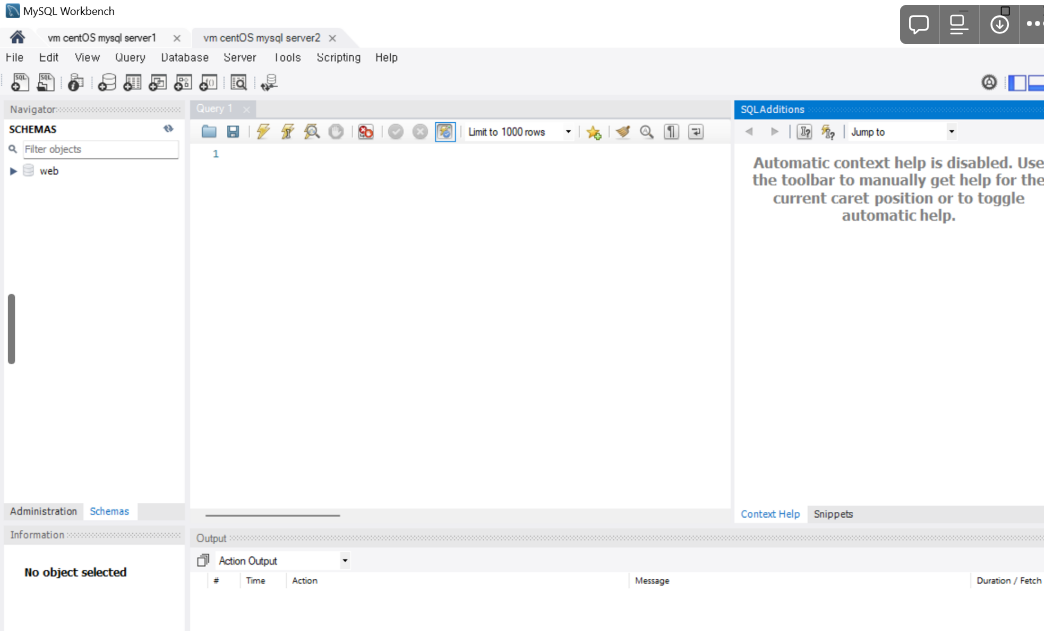Screen dimensions: 1044x631
Task: Close the vm centOS mysql server2 tab
Action: tap(332, 39)
